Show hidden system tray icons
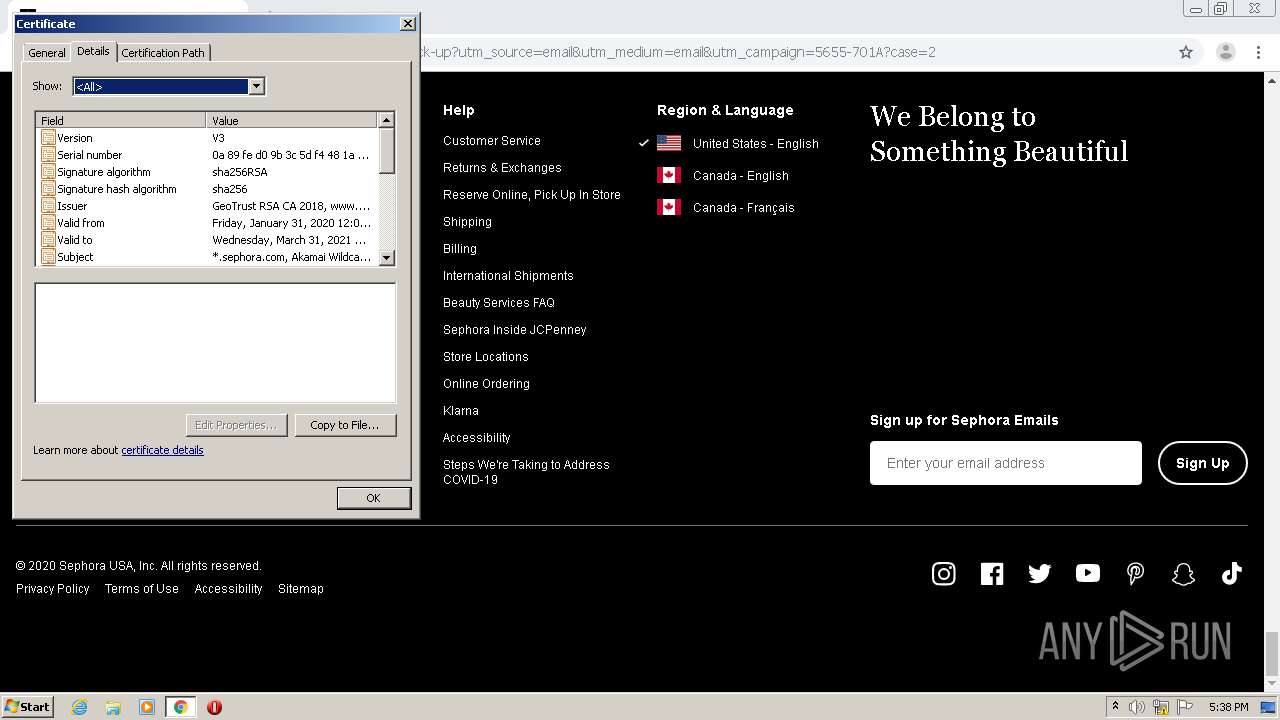Screen dimensions: 1280x720 (1115, 707)
